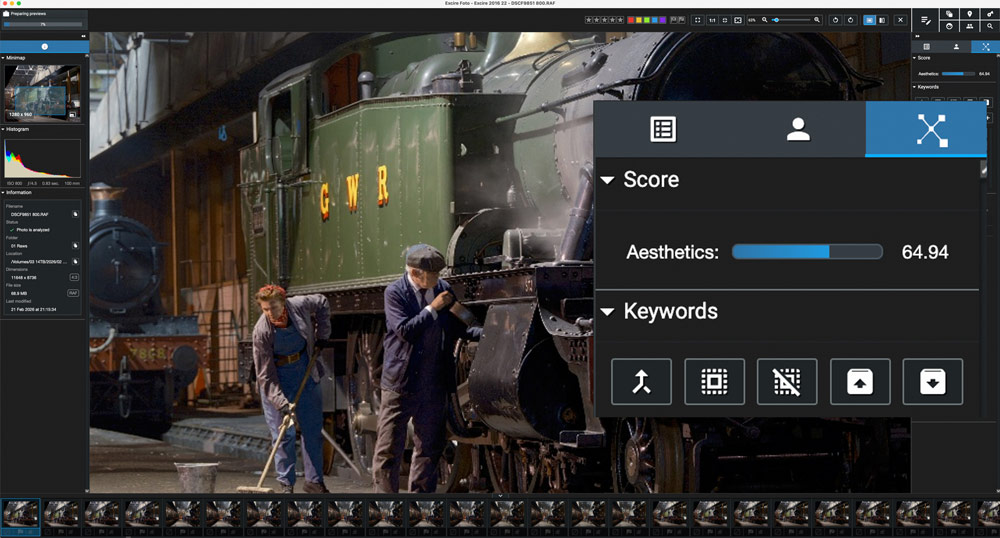Fit the photo to the window
1000x538 pixels.
[725, 20]
